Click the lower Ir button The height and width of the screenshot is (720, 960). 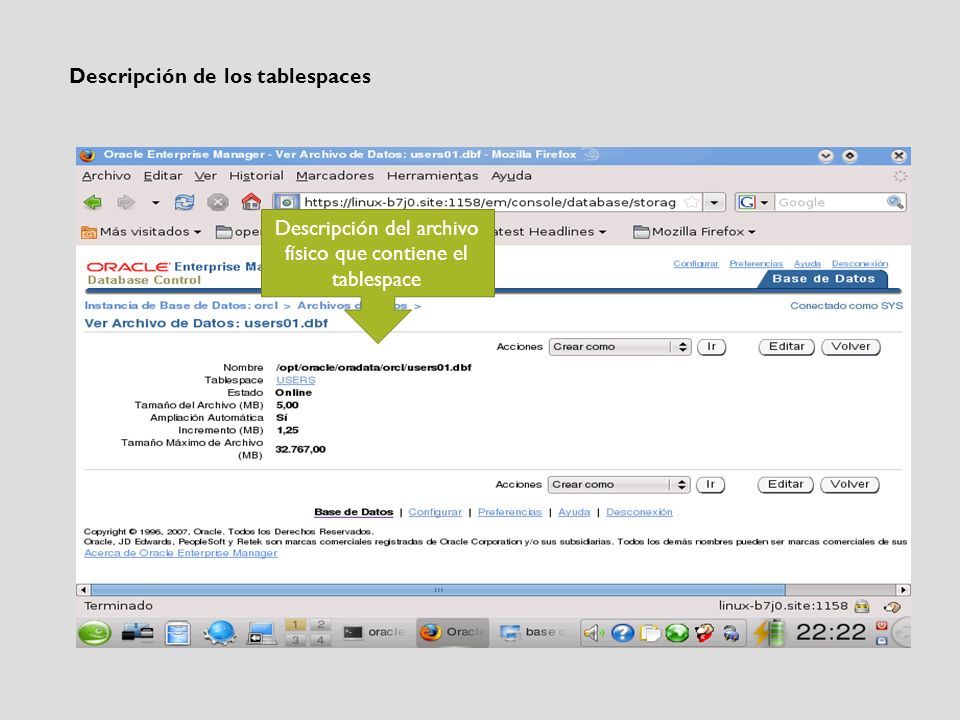click(x=710, y=484)
